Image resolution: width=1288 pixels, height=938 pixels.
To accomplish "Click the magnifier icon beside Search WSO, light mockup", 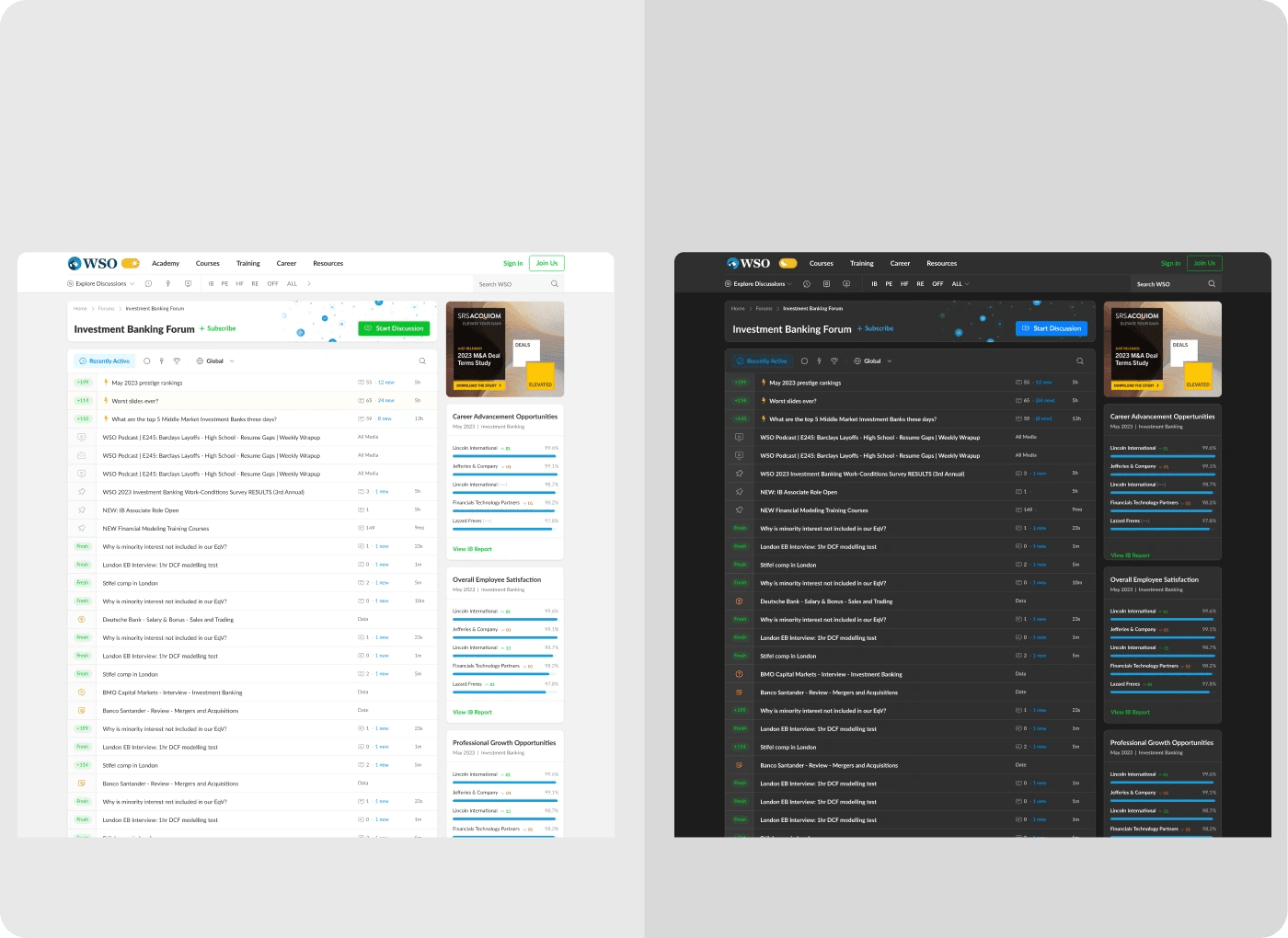I will [555, 284].
